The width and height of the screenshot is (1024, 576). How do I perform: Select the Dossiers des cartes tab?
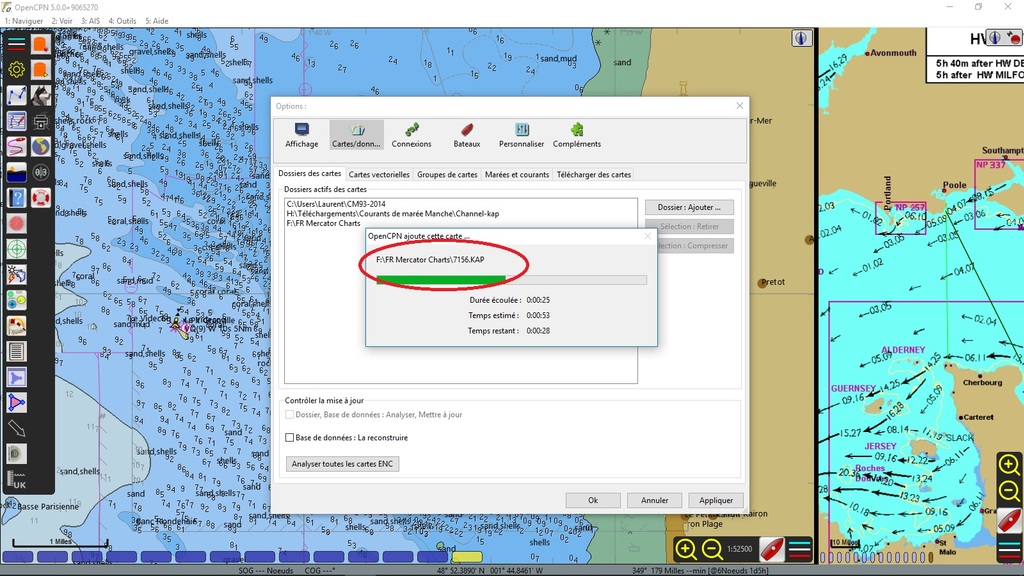310,174
